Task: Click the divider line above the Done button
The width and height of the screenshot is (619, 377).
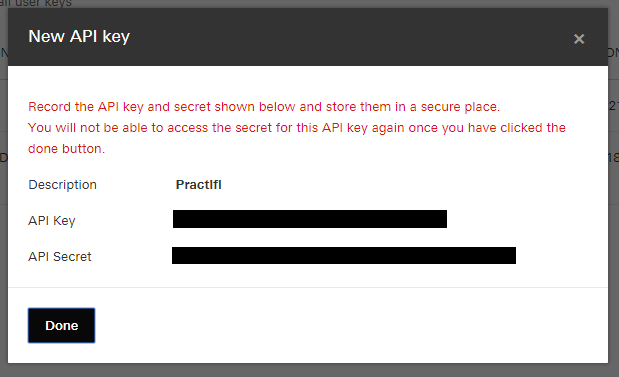Action: coord(308,287)
